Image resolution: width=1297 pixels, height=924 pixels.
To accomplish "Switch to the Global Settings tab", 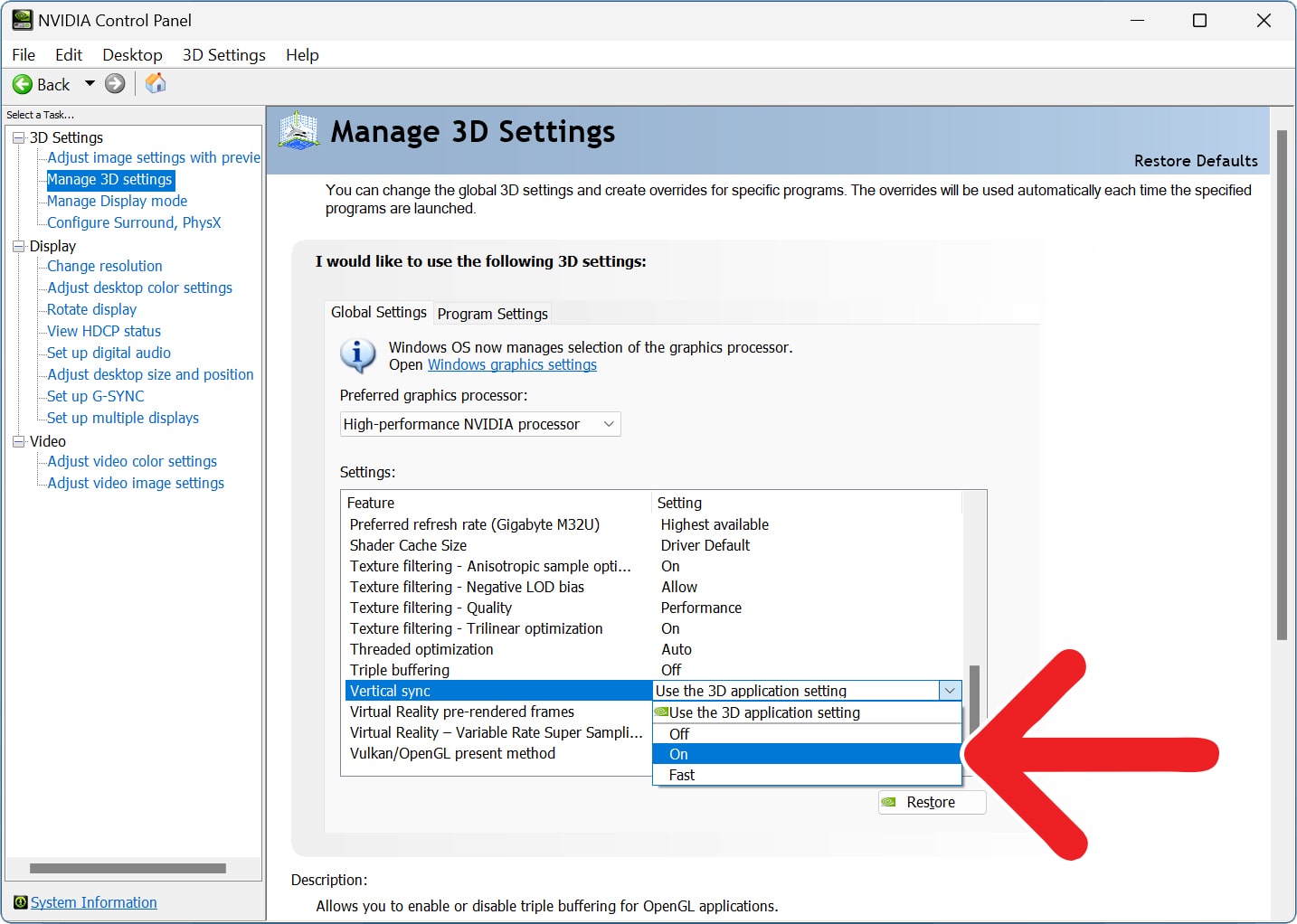I will 378,312.
